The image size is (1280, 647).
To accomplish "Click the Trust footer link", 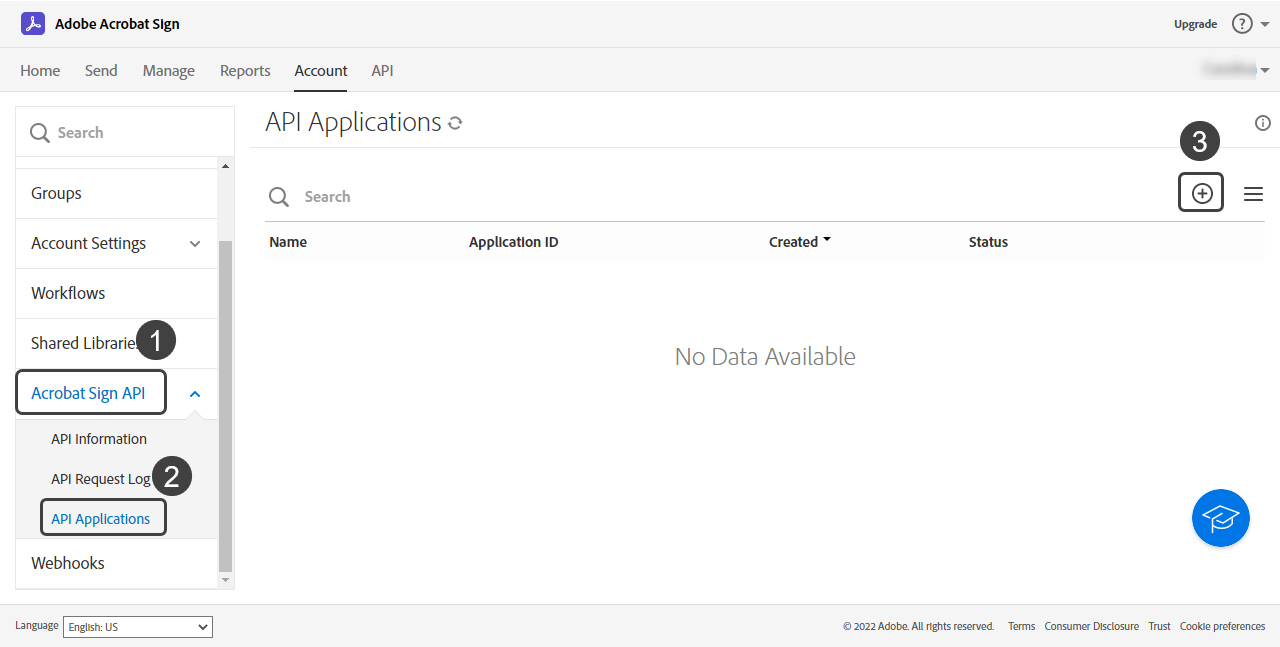I will click(x=1159, y=626).
